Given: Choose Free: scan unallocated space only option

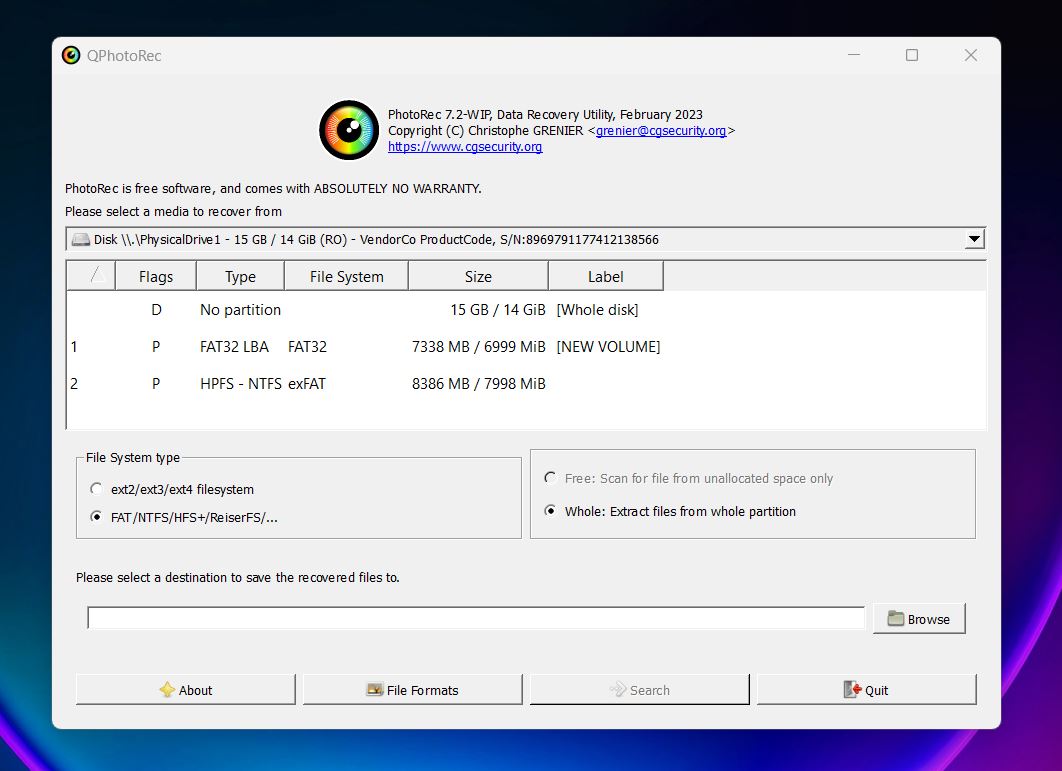Looking at the screenshot, I should click(x=551, y=478).
